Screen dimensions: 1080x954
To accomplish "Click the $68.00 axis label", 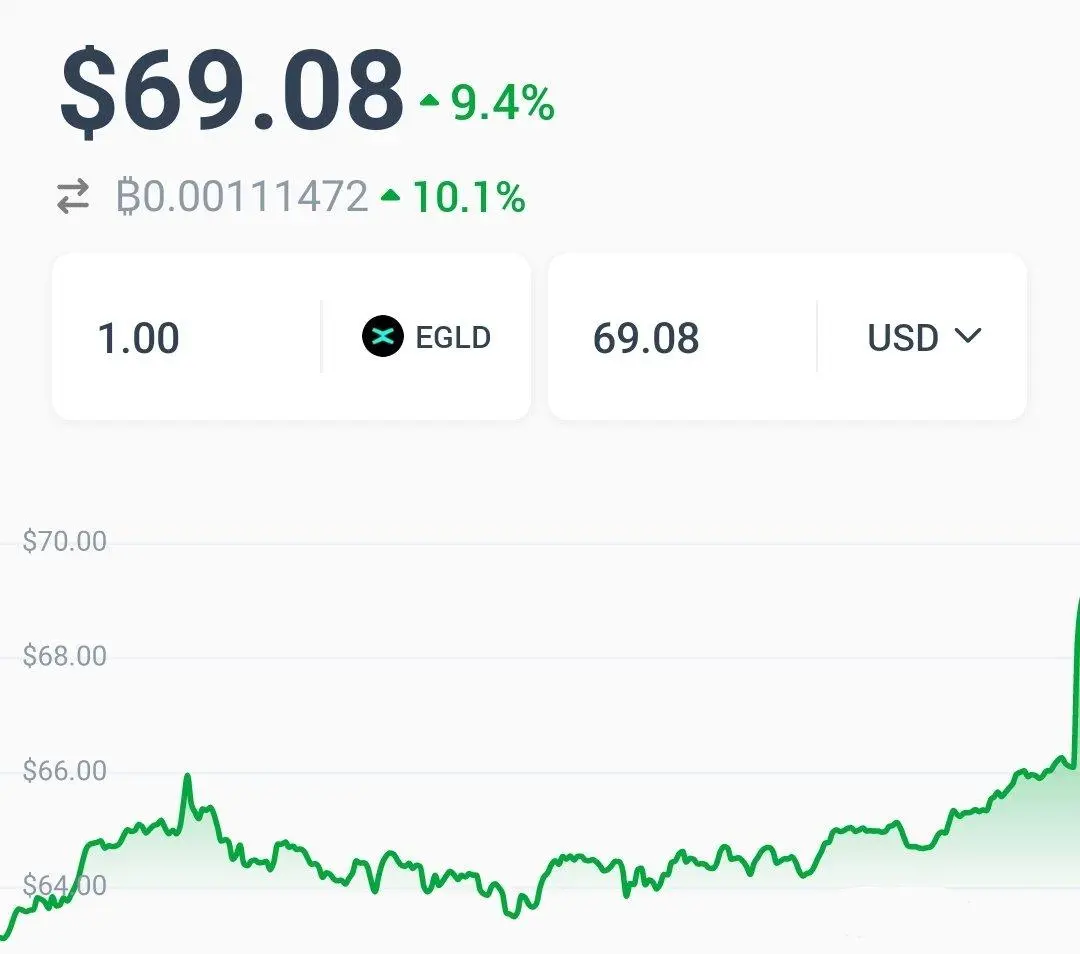I will [x=65, y=656].
